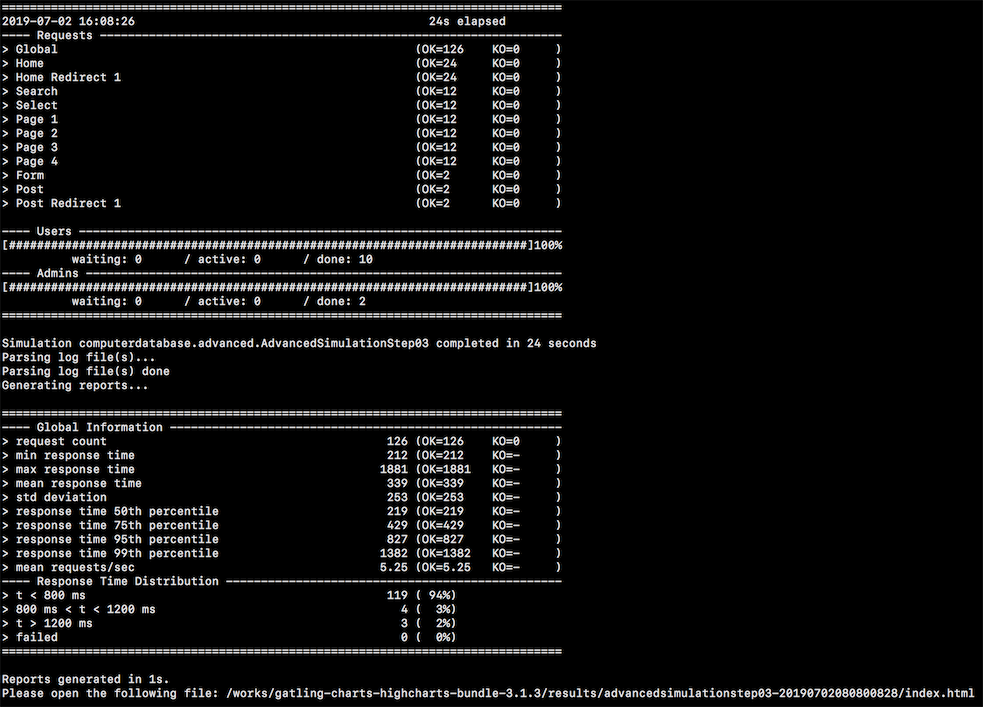Viewport: 983px width, 707px height.
Task: Click the Global row in Requests
Action: pyautogui.click(x=281, y=50)
